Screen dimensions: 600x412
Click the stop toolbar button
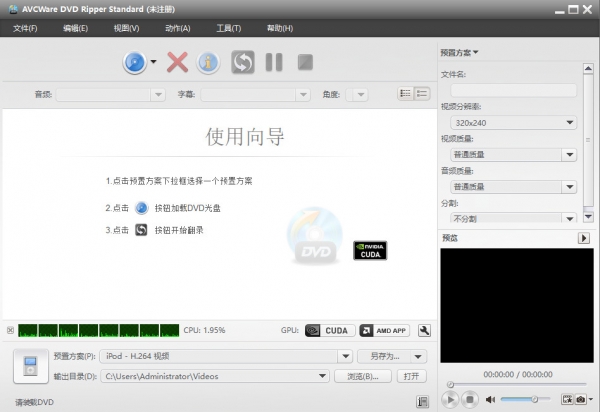[305, 62]
